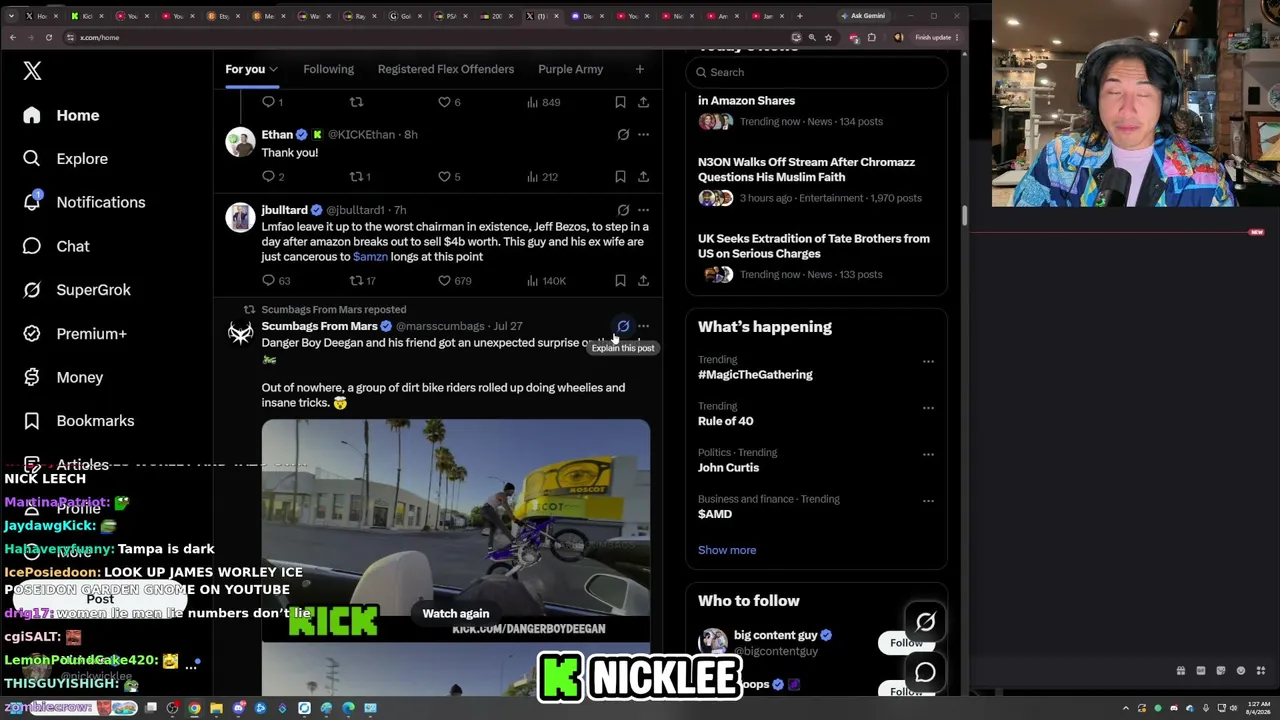Share jbulltard's Bezos post

(x=643, y=281)
